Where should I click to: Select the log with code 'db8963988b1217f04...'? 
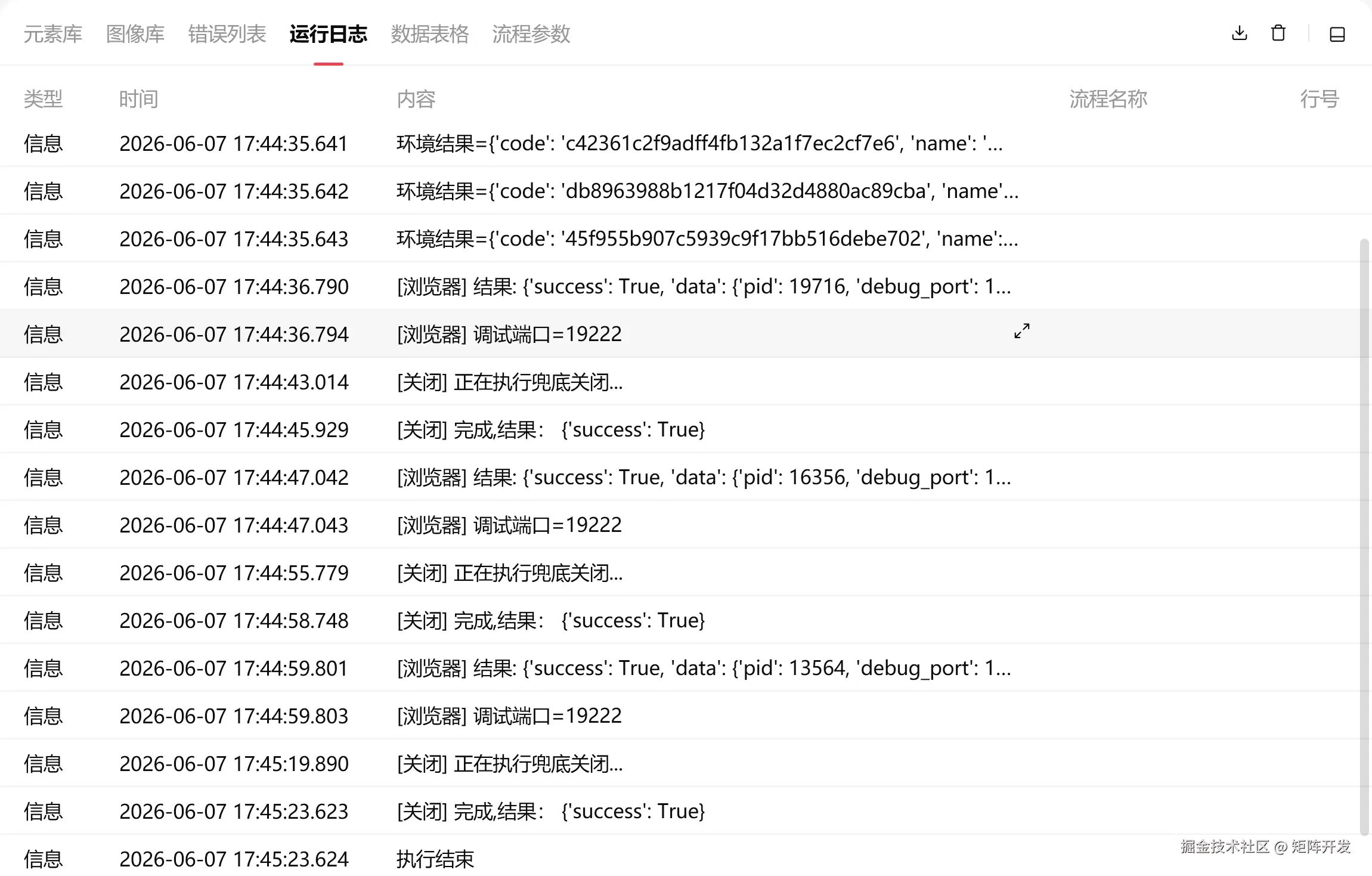[686, 191]
